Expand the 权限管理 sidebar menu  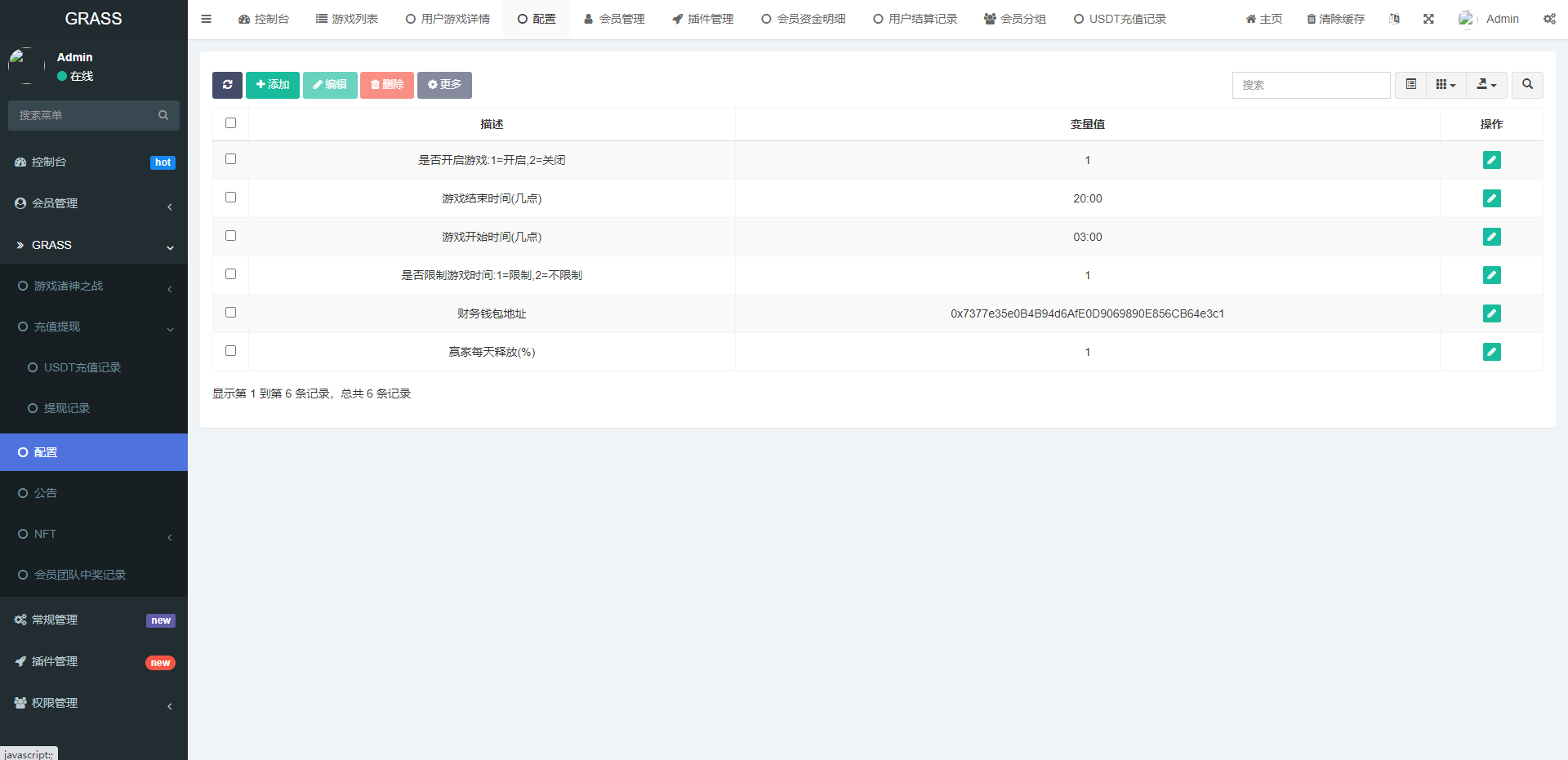click(94, 703)
